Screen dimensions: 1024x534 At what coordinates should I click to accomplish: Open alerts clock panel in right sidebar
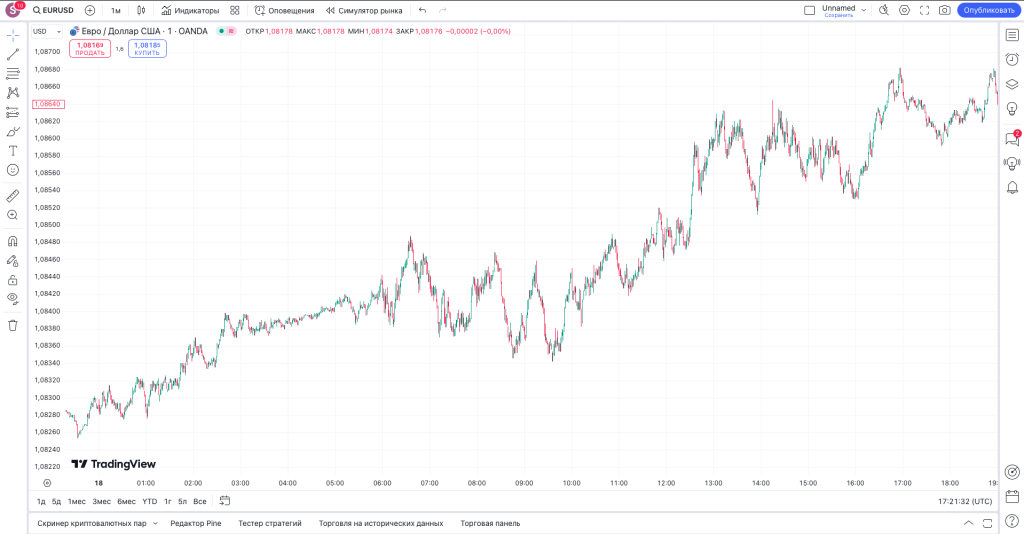(x=1012, y=59)
